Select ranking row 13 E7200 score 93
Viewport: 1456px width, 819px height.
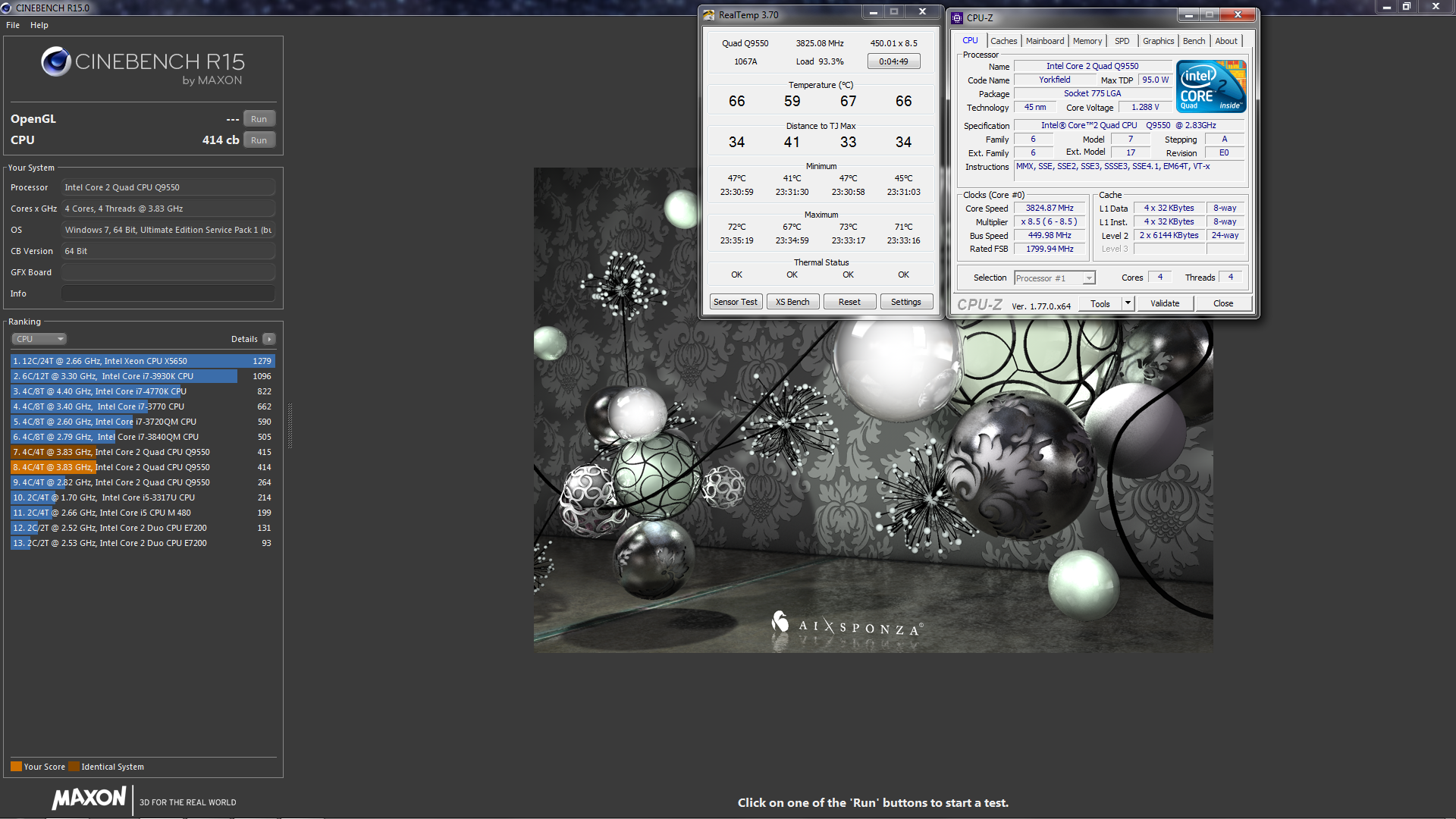click(143, 543)
